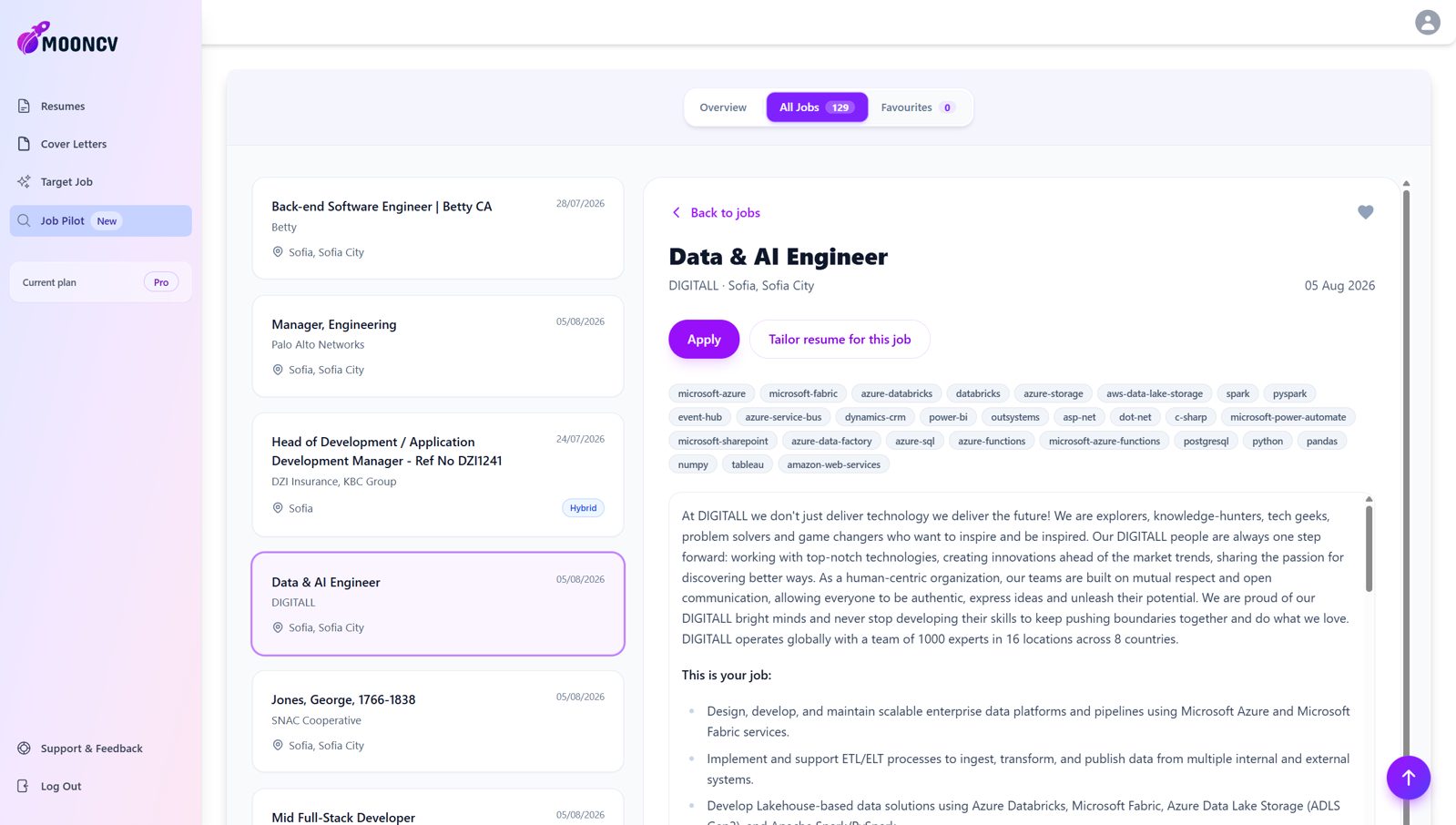This screenshot has width=1456, height=825.
Task: Click the microsoft-azure skill tag
Action: pyautogui.click(x=712, y=393)
